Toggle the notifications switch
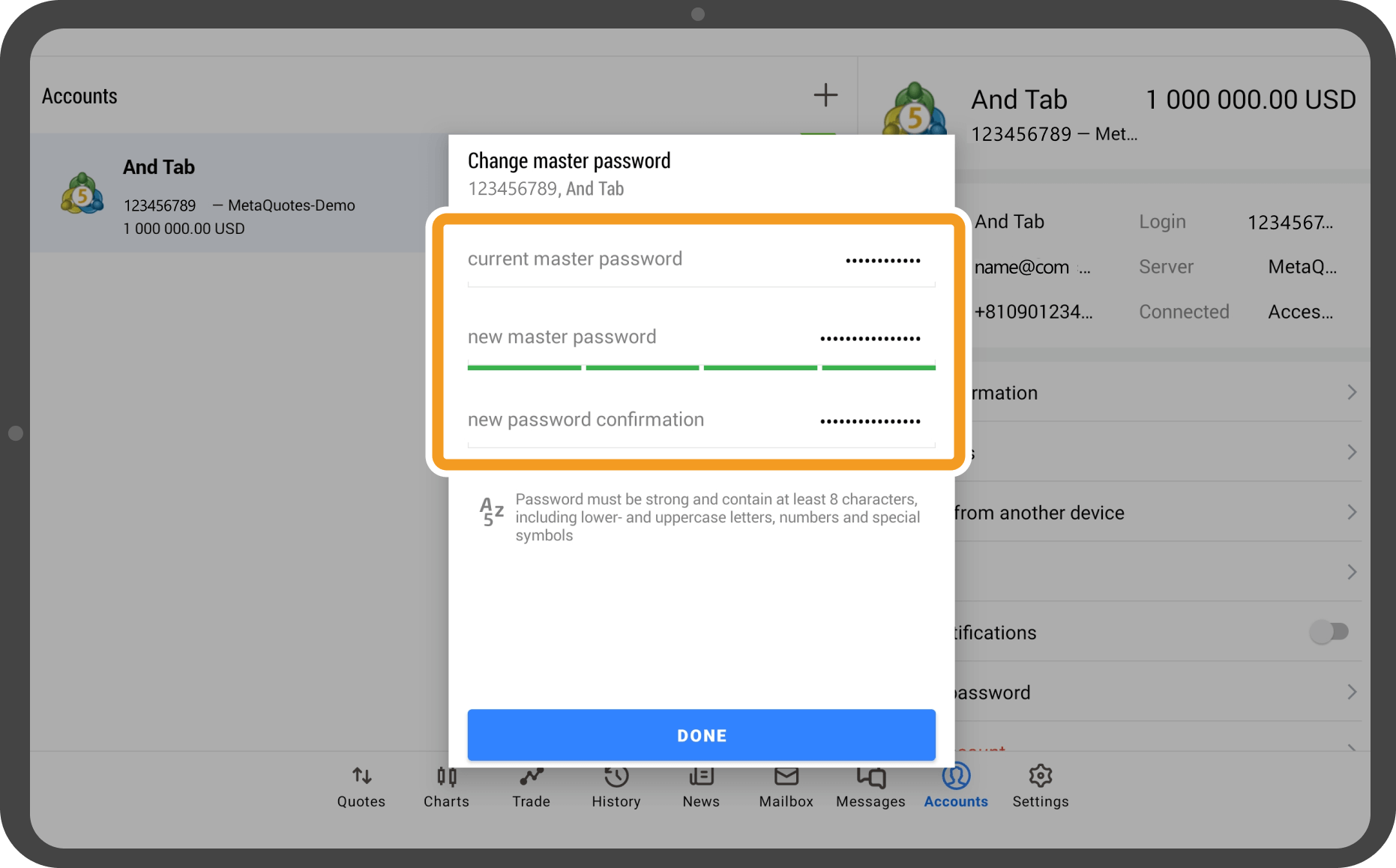Viewport: 1396px width, 868px height. click(1329, 632)
